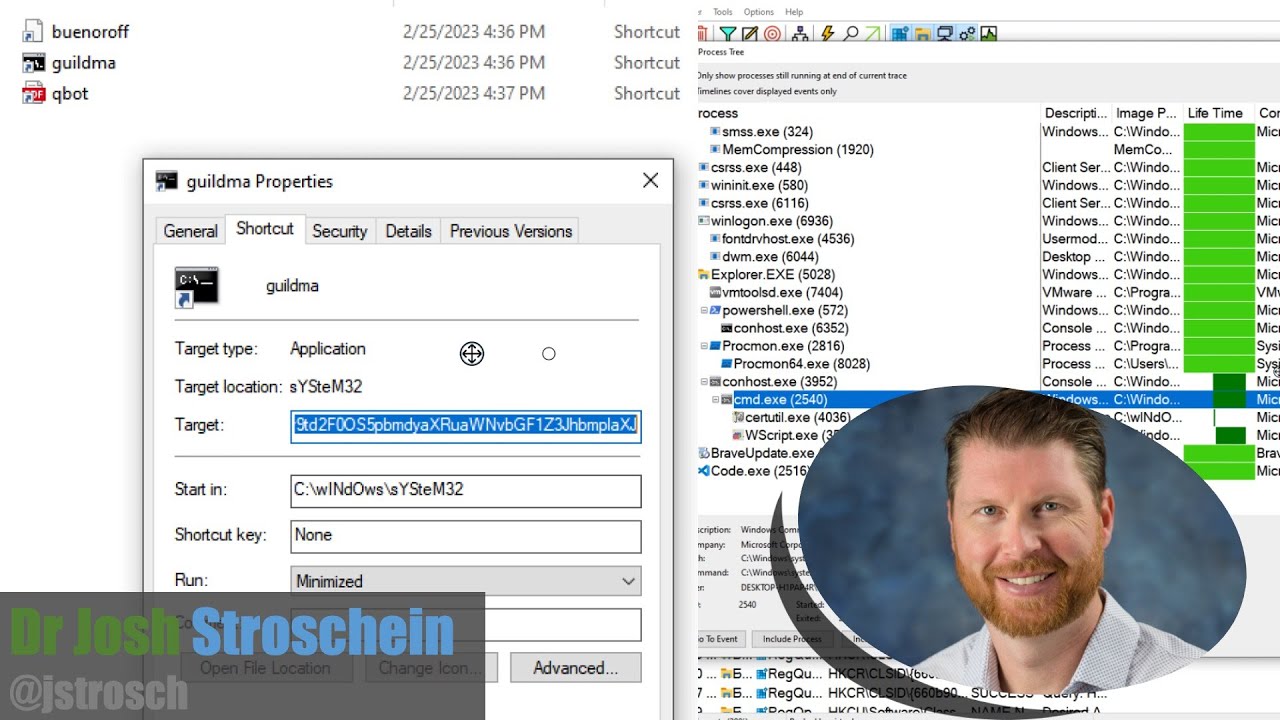Close the guildma Properties dialog

[x=650, y=181]
